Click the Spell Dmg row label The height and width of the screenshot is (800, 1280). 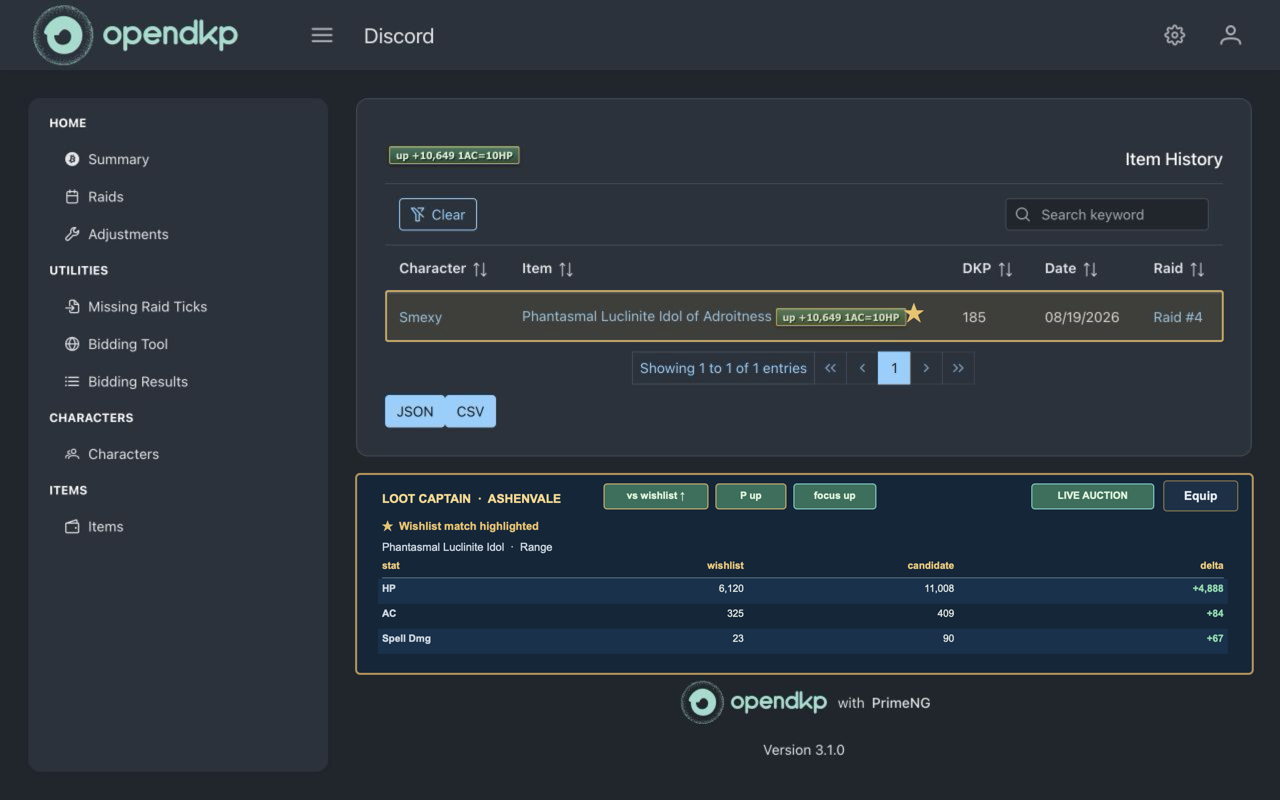point(406,638)
